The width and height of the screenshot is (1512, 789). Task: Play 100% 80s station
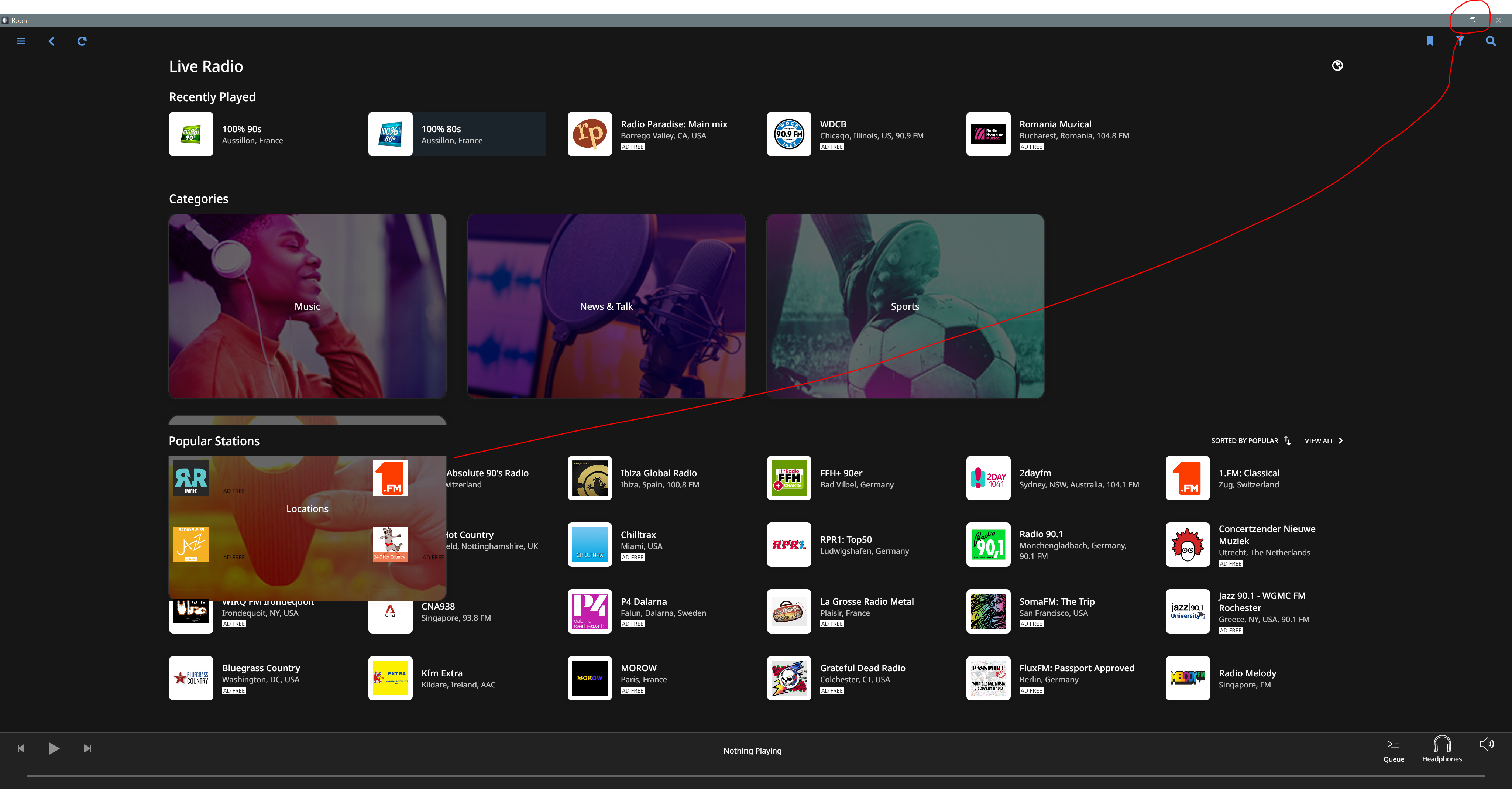pyautogui.click(x=457, y=134)
